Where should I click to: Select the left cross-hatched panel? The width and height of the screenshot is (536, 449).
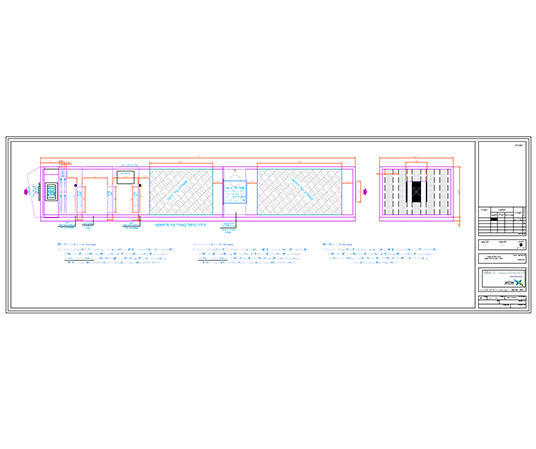click(x=181, y=192)
